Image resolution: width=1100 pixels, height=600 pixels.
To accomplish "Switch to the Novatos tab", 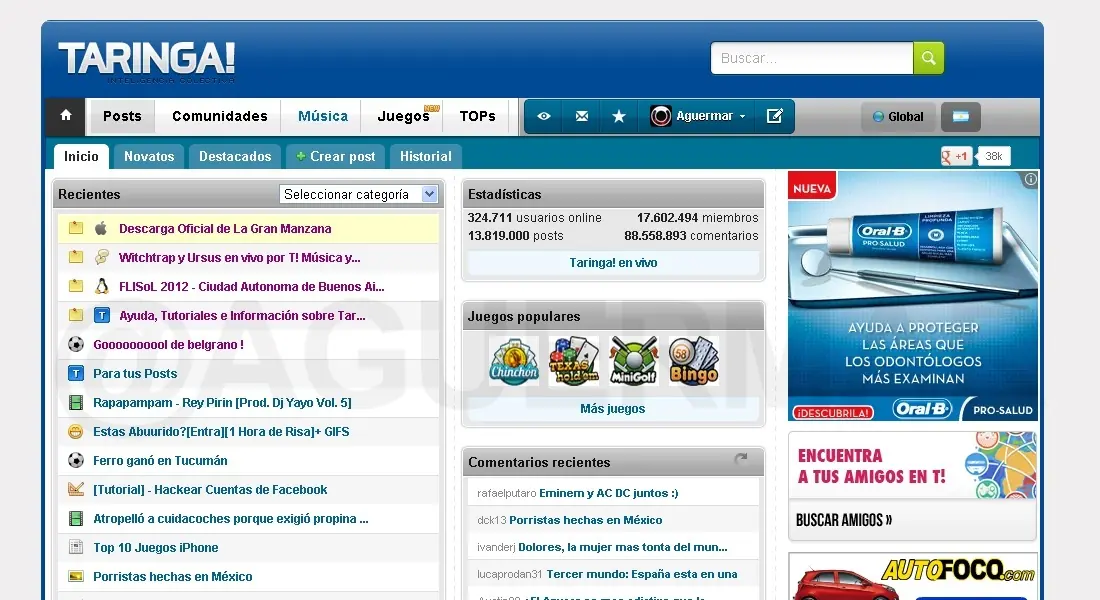I will tap(149, 156).
